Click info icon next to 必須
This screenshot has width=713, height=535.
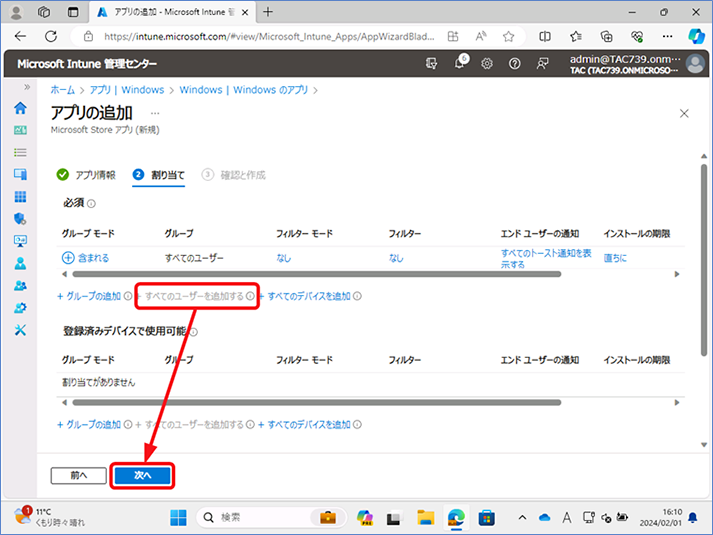pos(91,204)
